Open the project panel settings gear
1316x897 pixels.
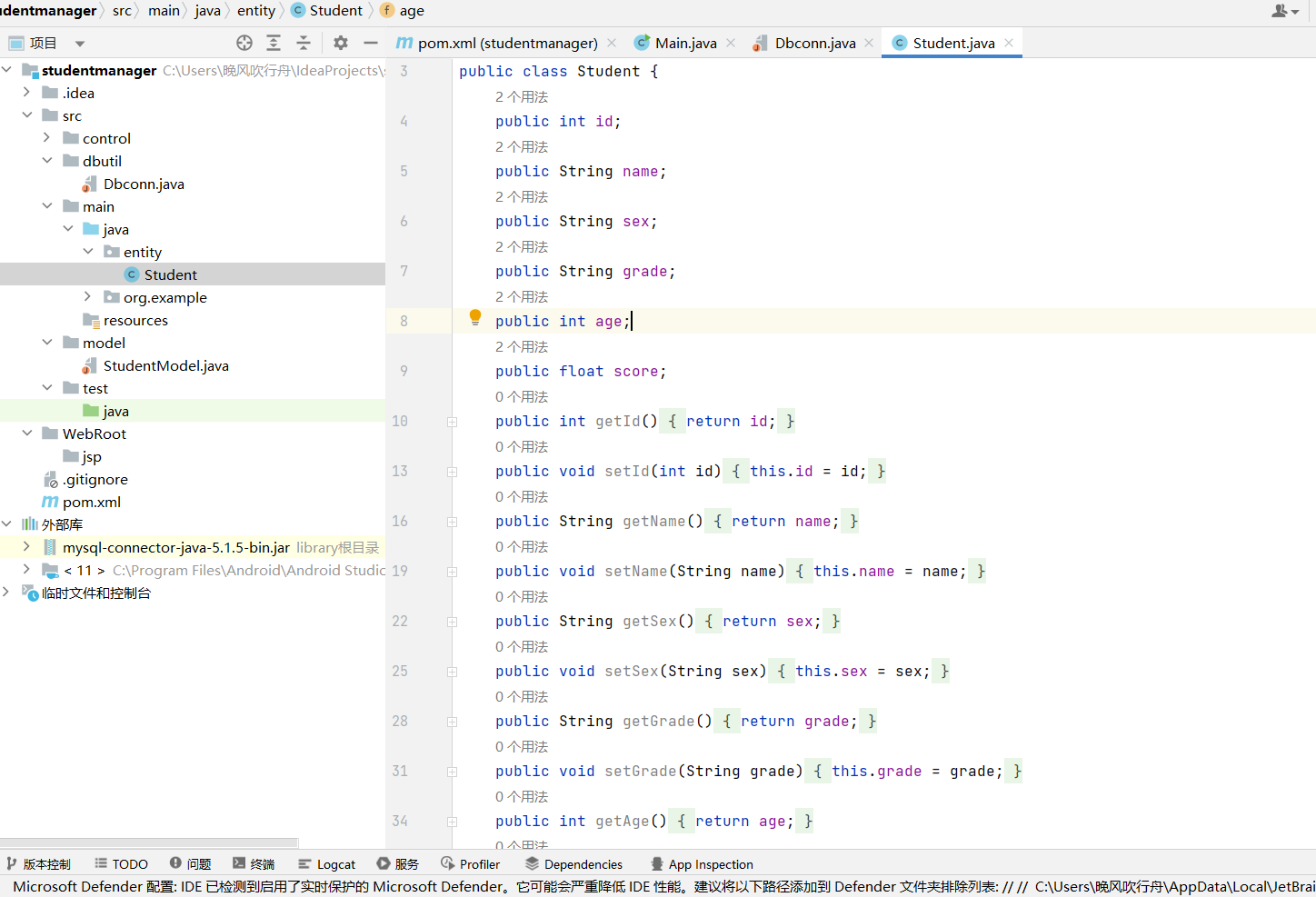[341, 43]
